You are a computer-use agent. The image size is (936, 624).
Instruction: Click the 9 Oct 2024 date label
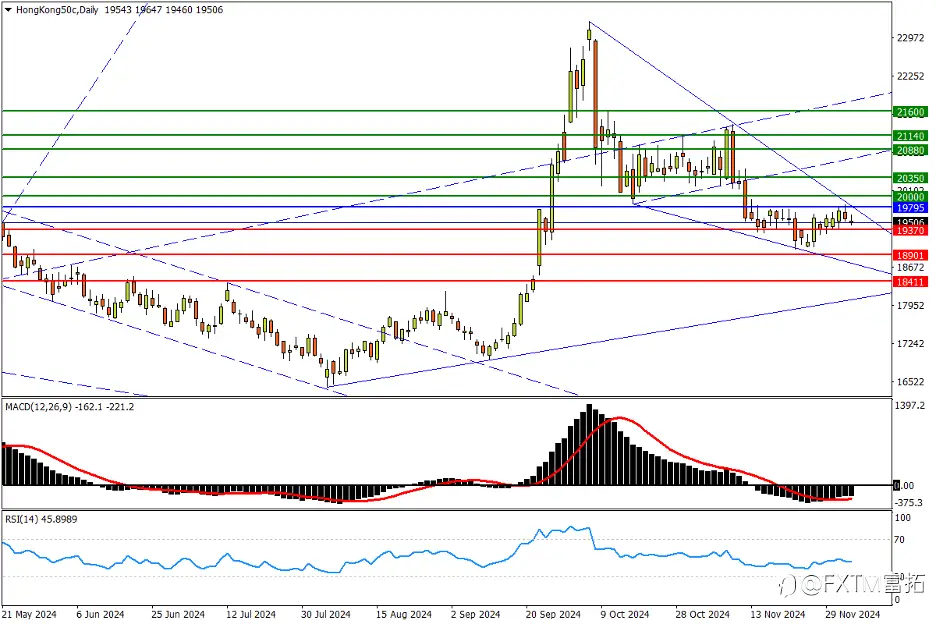click(625, 614)
